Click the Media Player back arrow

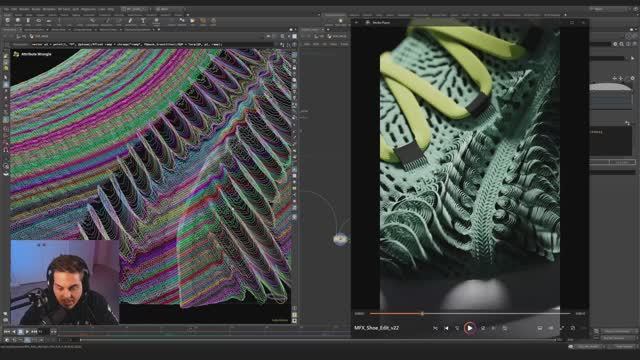[357, 22]
